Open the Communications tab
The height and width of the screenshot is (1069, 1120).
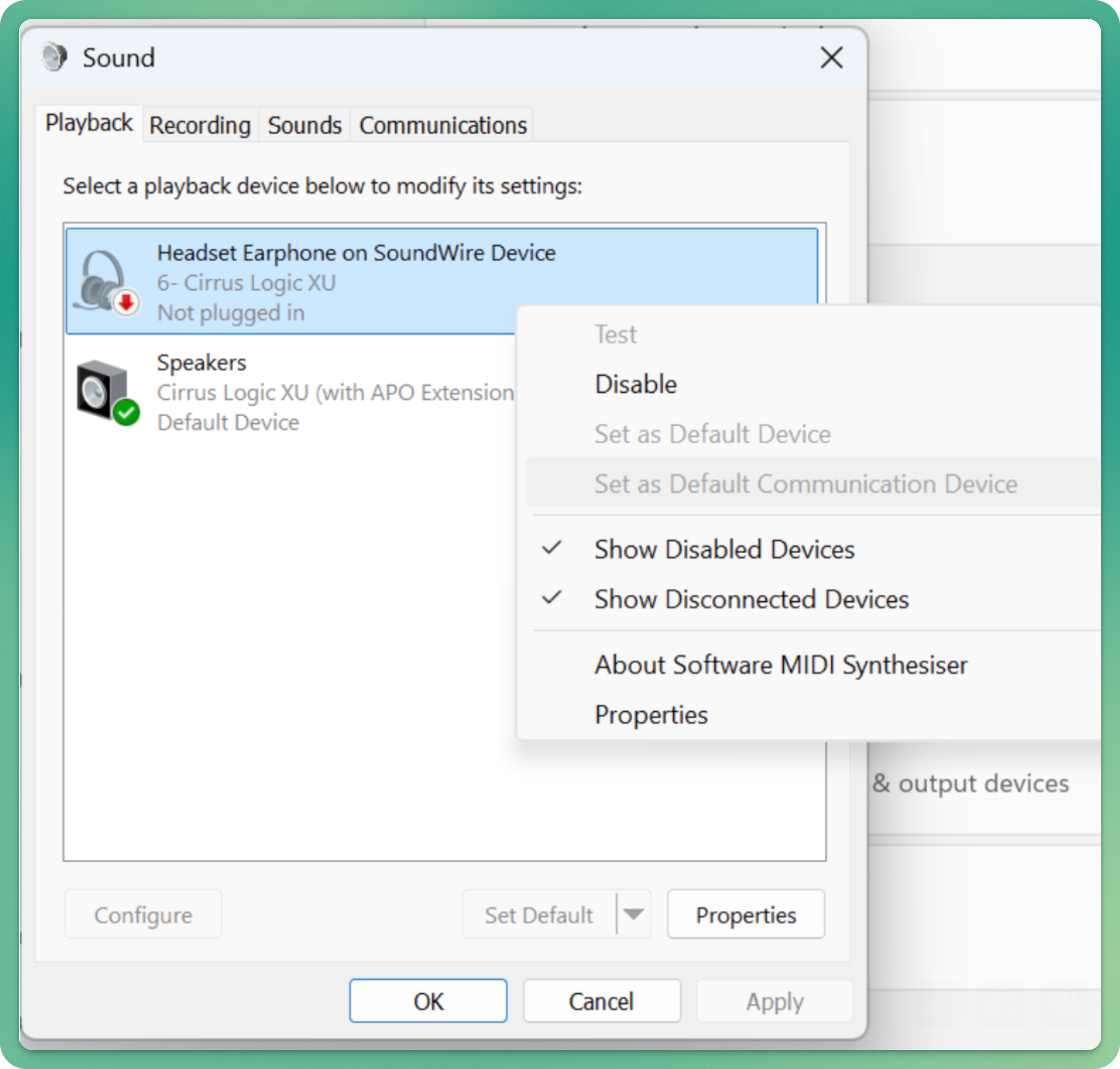click(442, 125)
